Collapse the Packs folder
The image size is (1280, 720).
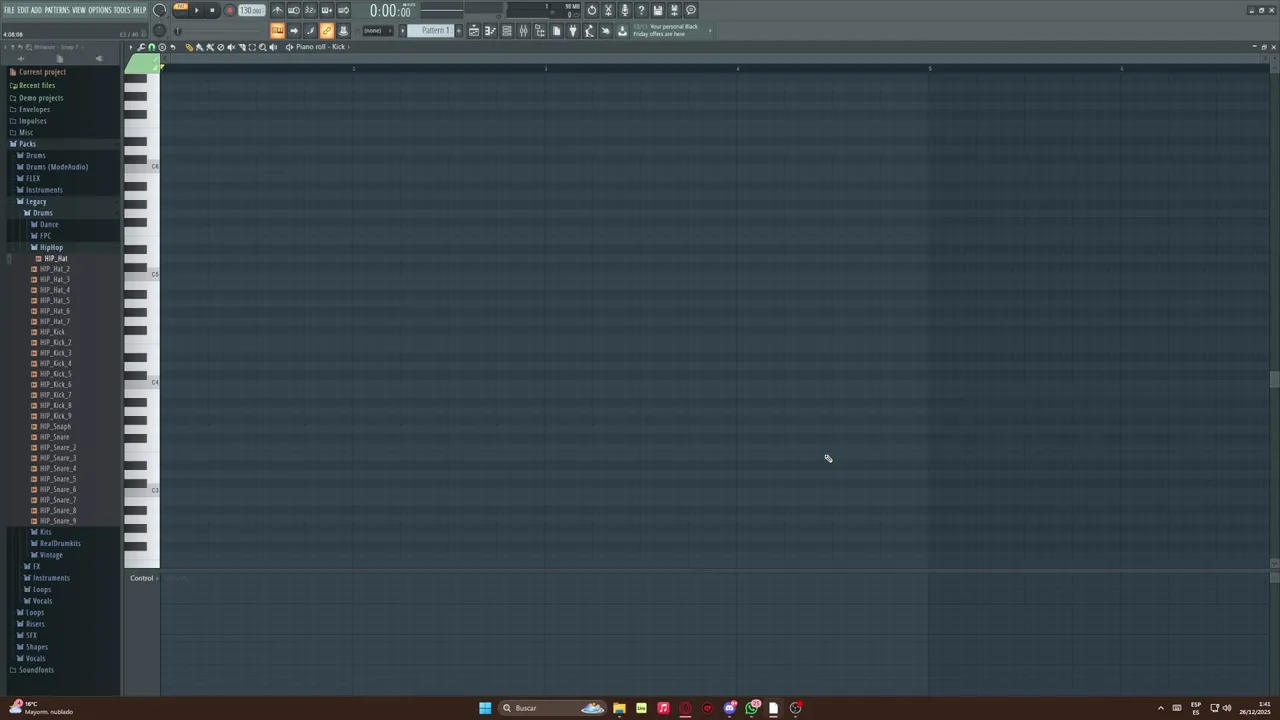[x=27, y=144]
